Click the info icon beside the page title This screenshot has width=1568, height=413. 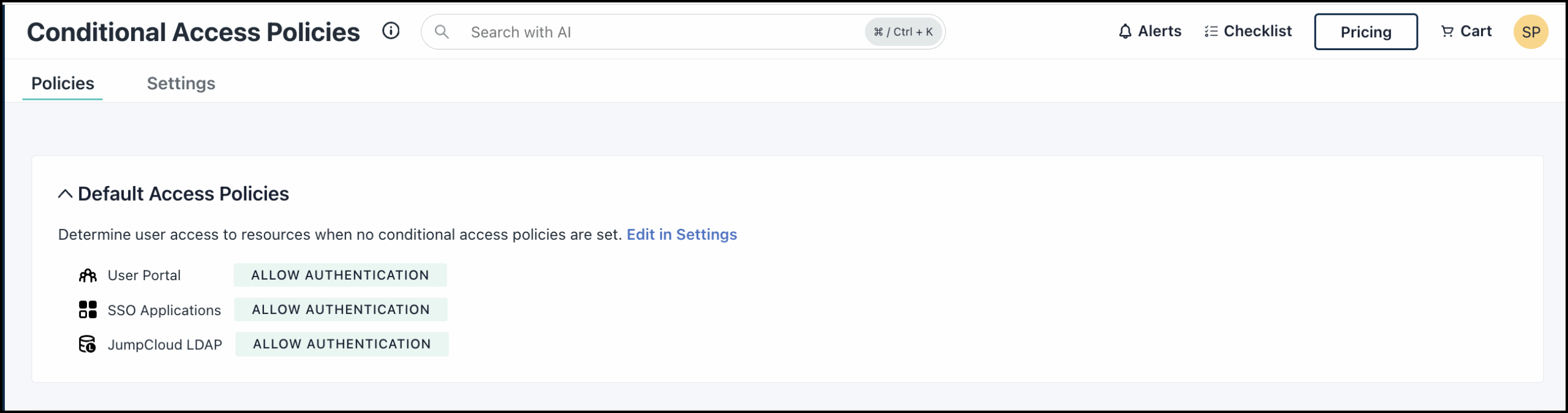pos(391,31)
